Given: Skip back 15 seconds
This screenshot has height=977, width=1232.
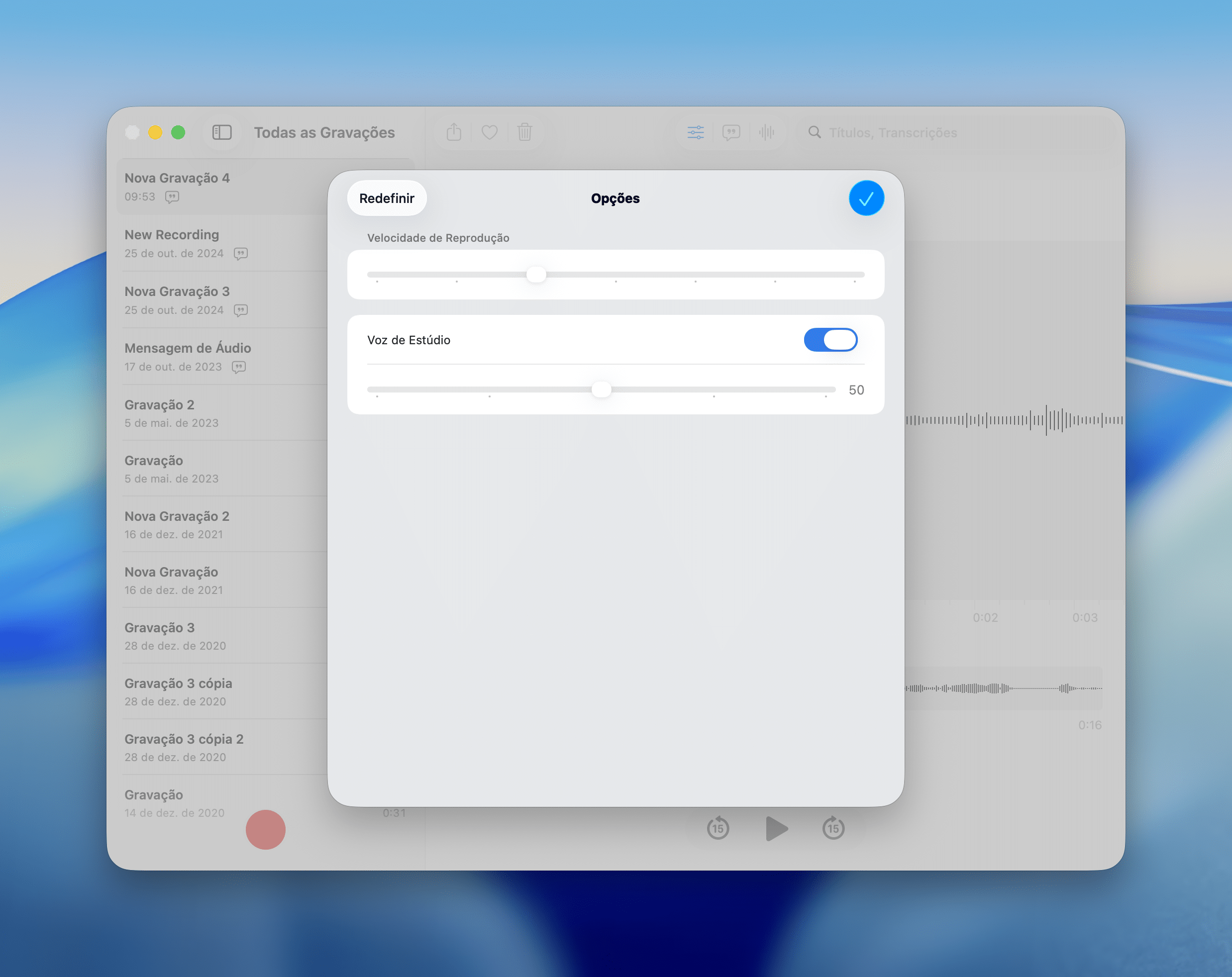Looking at the screenshot, I should pos(718,828).
